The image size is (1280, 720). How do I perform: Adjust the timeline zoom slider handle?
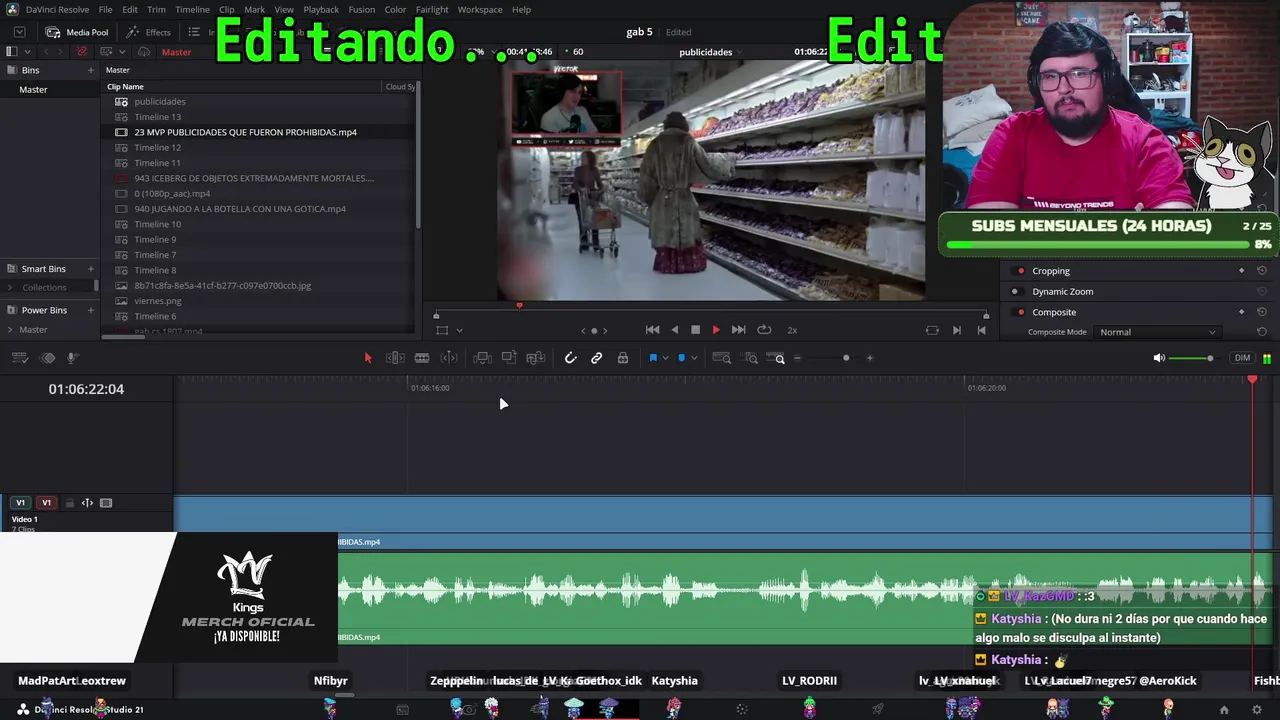click(846, 358)
